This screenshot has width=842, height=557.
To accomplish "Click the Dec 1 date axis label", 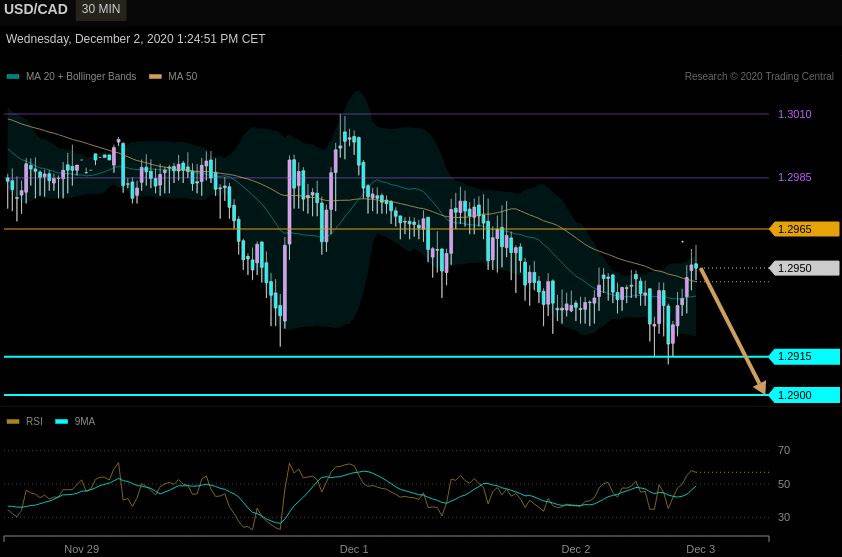I will tap(354, 549).
